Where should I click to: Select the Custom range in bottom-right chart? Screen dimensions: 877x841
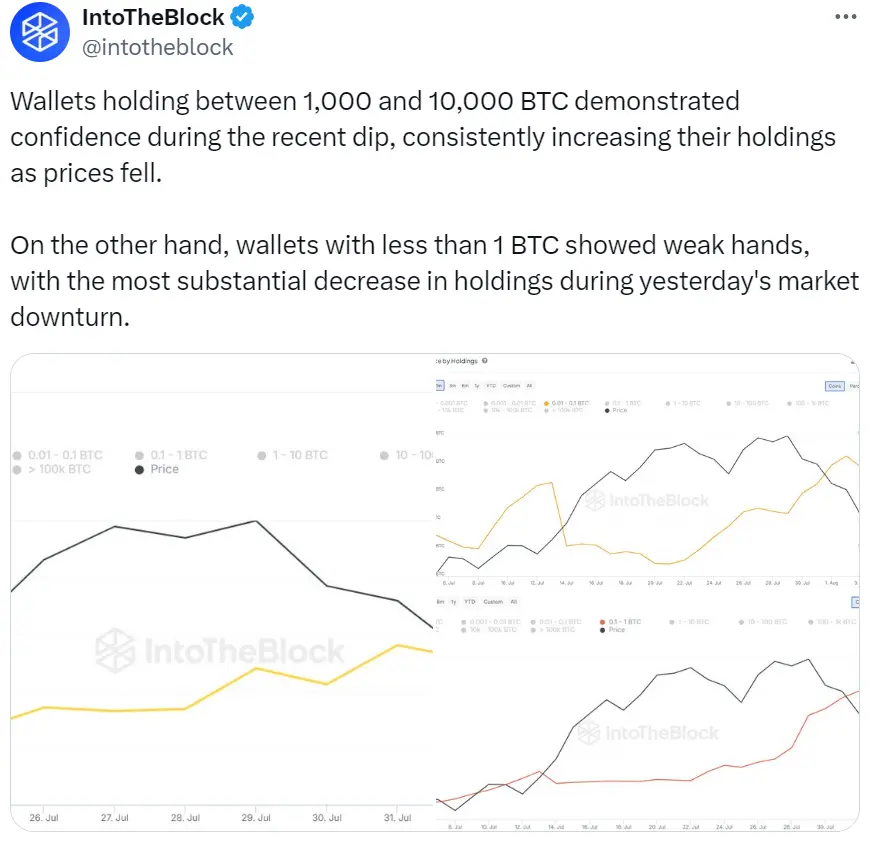pos(493,602)
